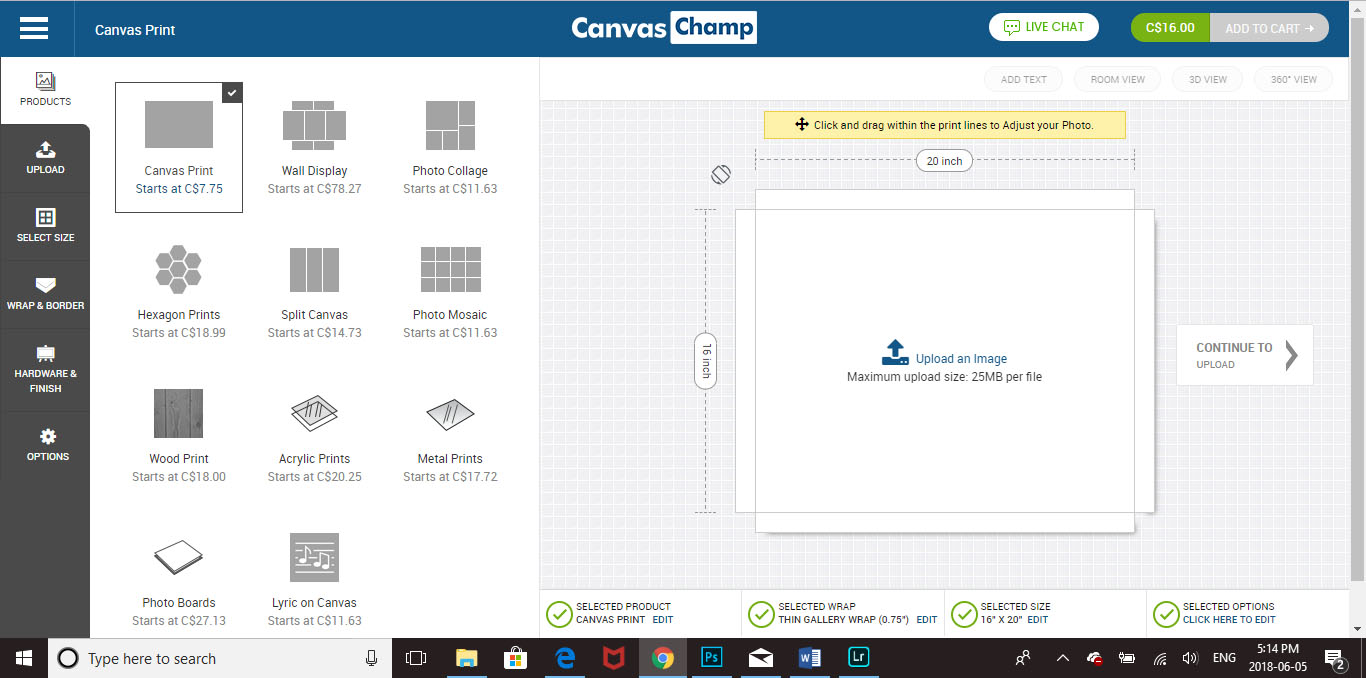Open Mail from the taskbar

click(761, 658)
